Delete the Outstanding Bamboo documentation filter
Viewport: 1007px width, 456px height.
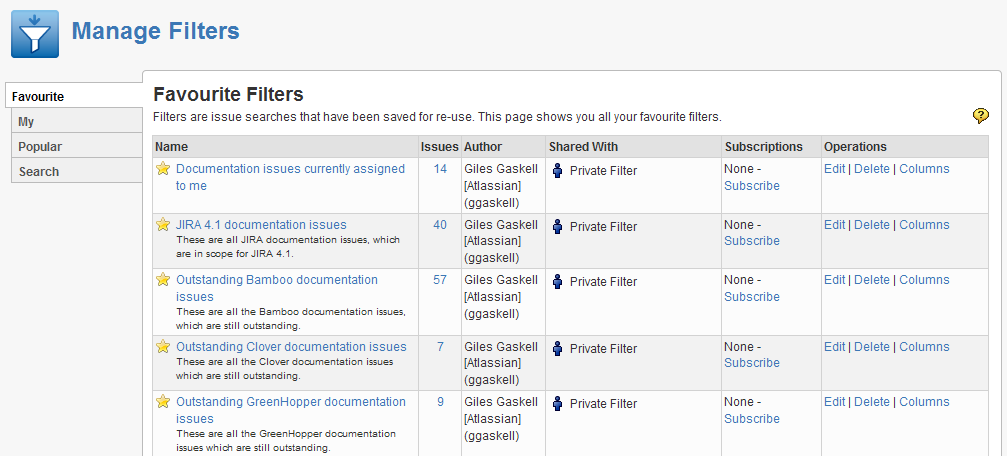coord(871,280)
